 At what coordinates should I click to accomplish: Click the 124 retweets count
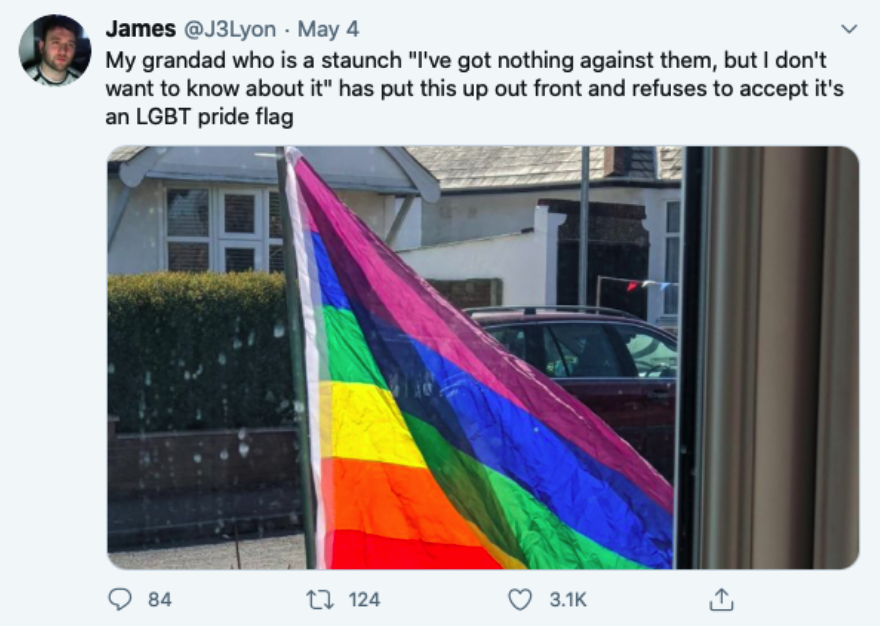[364, 600]
